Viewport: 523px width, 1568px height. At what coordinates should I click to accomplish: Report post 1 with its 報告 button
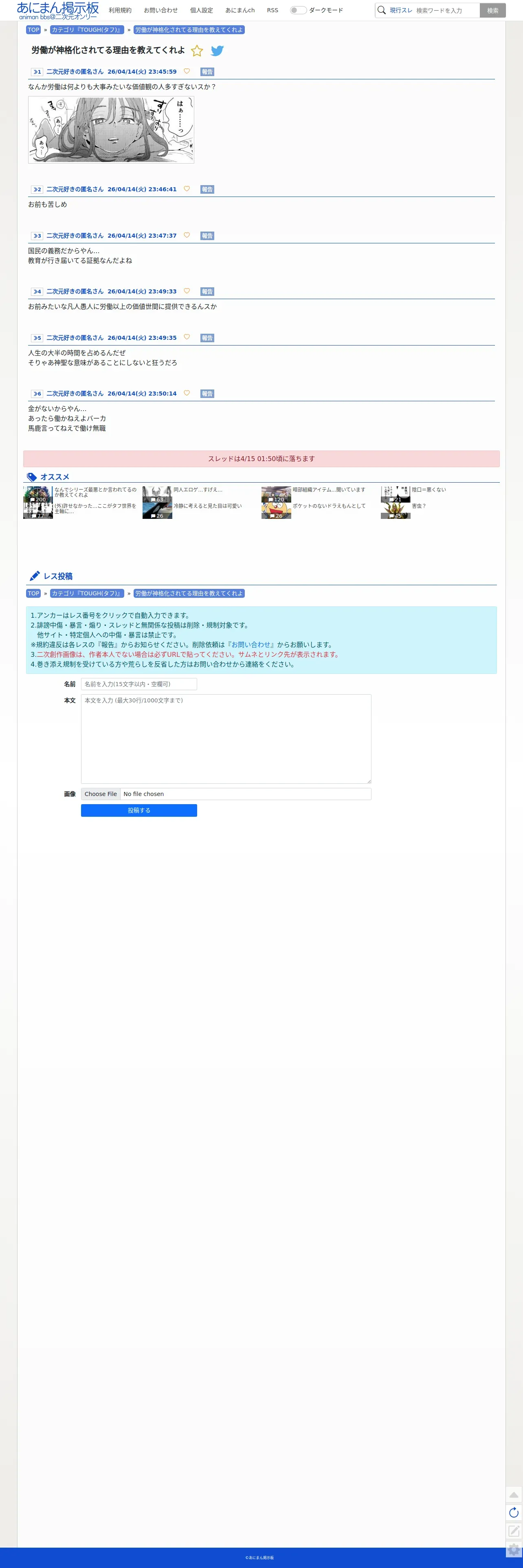207,72
